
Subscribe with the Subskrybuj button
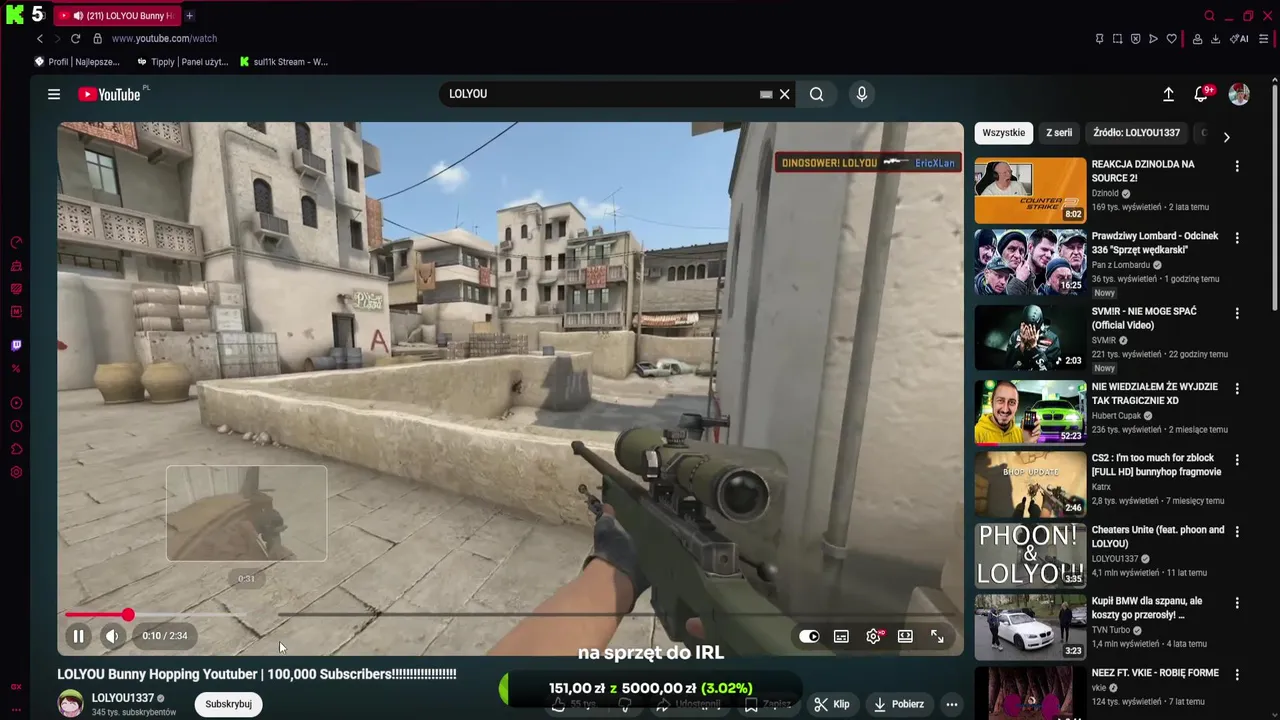point(228,704)
